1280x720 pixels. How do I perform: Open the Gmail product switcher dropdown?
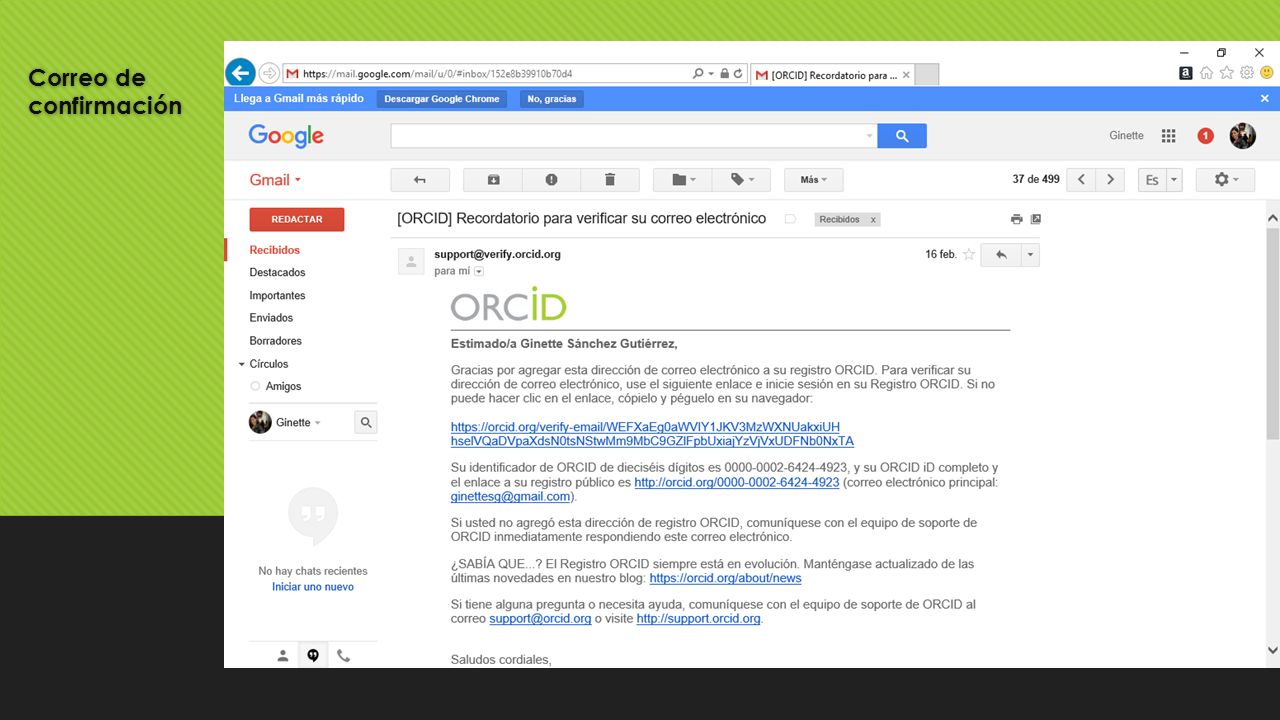click(x=275, y=180)
